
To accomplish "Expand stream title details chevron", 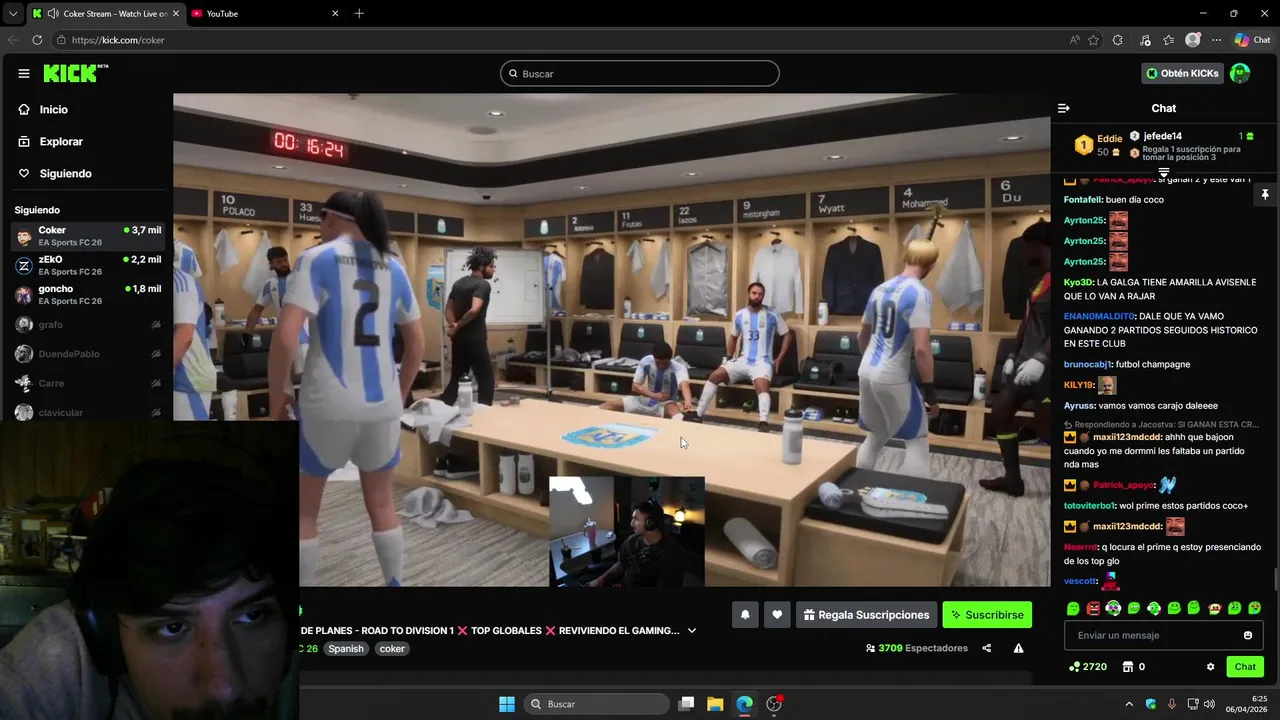I will pyautogui.click(x=691, y=631).
